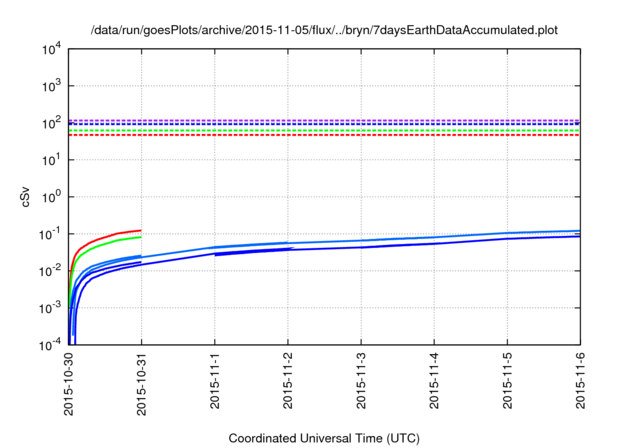
Task: Click the green dashed threshold line
Action: click(x=324, y=131)
